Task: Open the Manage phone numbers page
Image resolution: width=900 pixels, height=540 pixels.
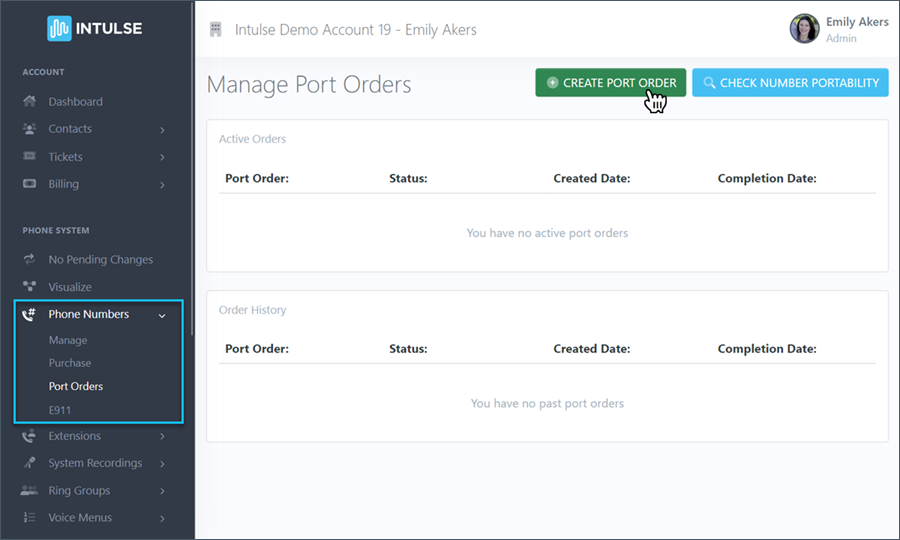Action: (x=68, y=340)
